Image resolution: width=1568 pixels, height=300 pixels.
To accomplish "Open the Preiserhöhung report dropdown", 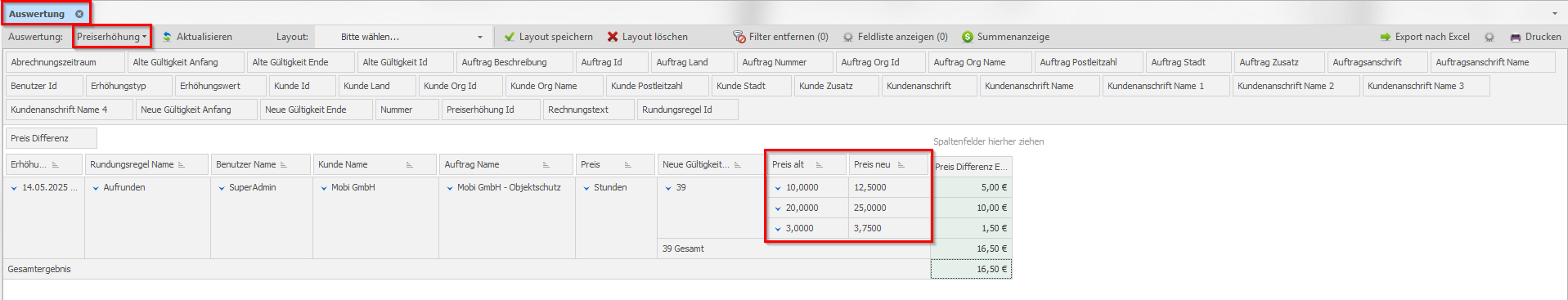I will tap(111, 37).
